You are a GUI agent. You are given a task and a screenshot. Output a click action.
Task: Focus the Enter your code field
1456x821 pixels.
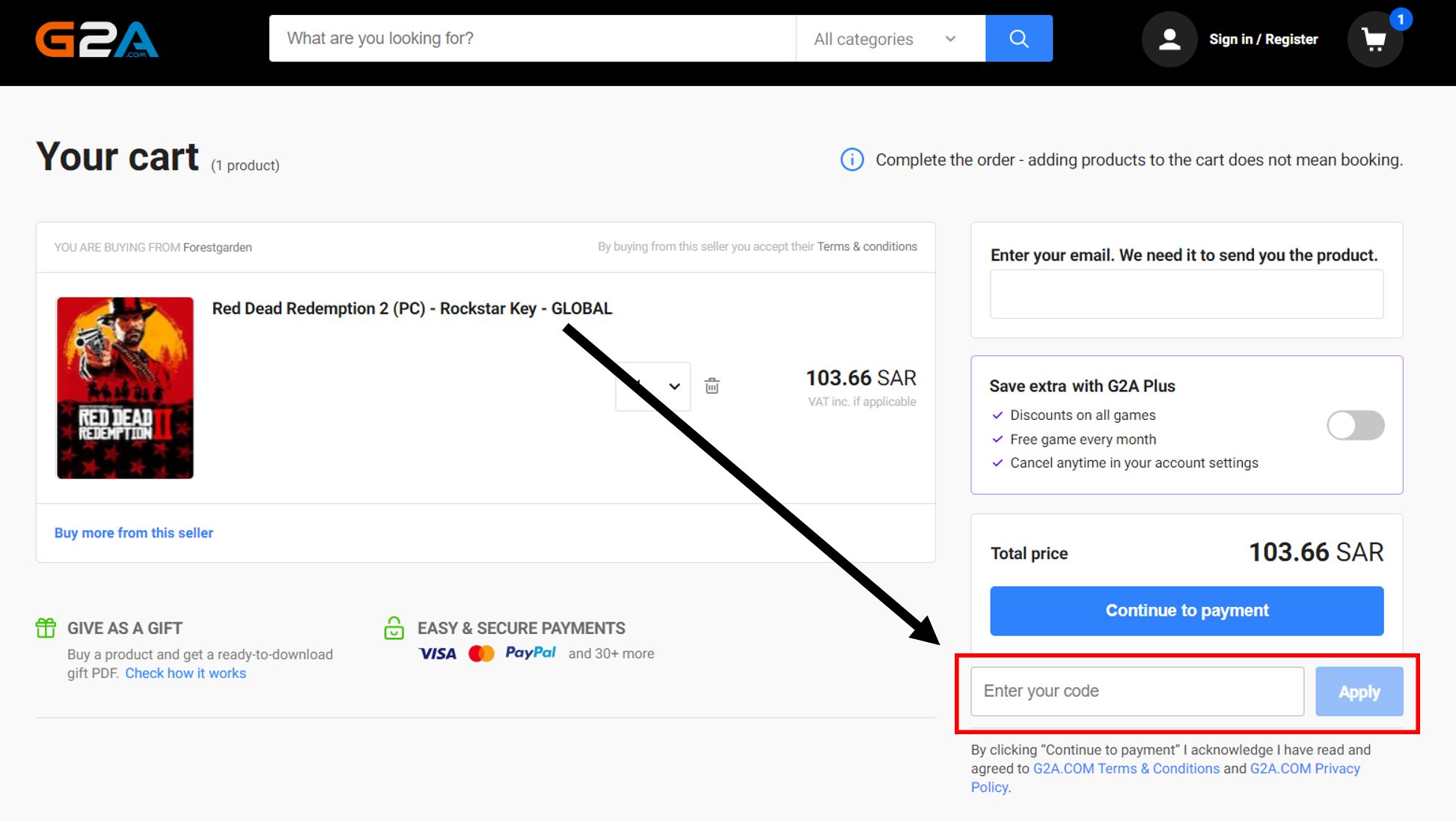(x=1137, y=691)
